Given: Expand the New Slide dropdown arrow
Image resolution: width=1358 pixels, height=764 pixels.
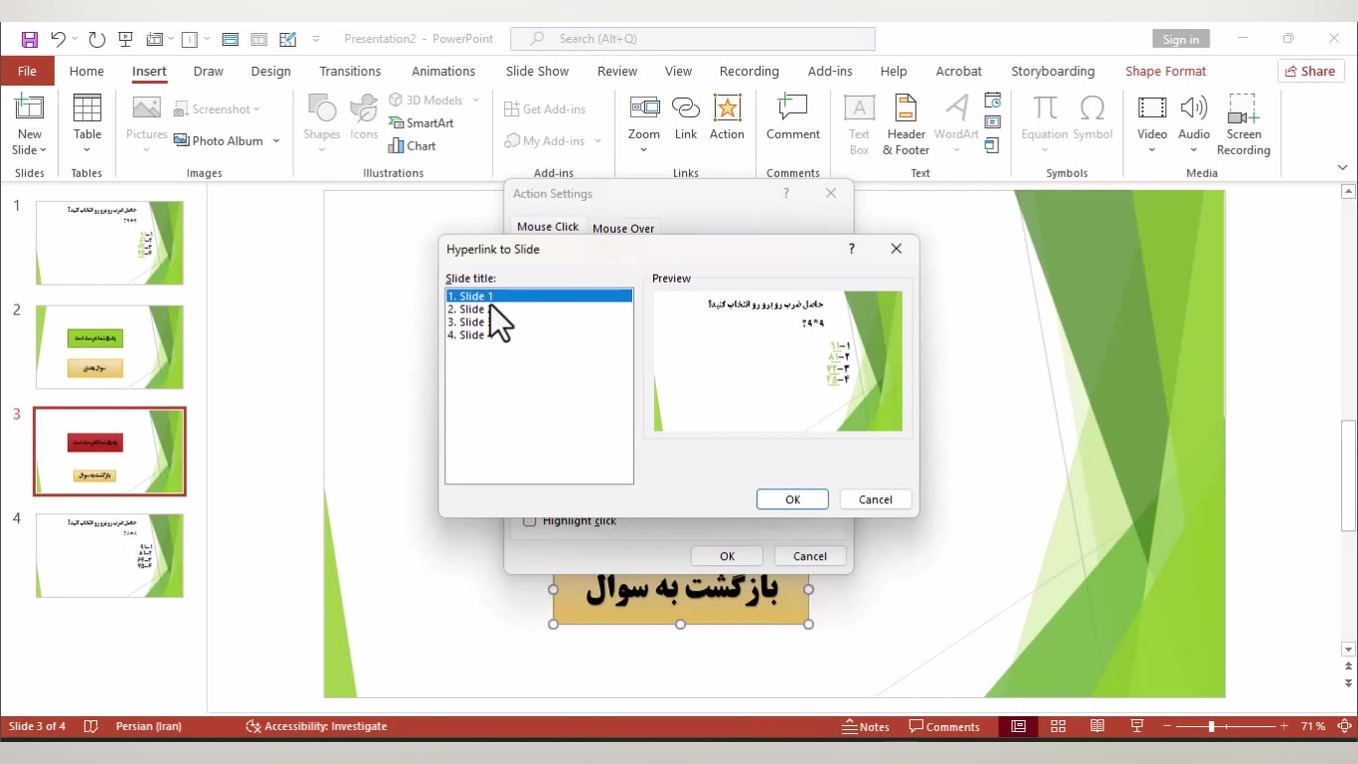Looking at the screenshot, I should point(43,150).
